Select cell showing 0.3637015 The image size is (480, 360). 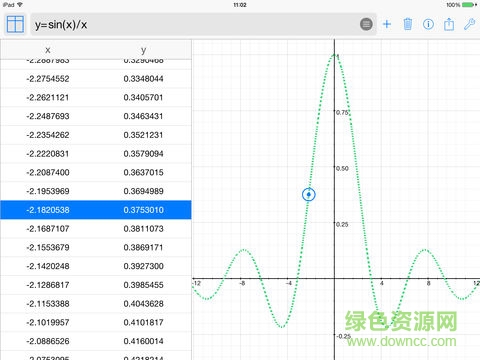(143, 172)
